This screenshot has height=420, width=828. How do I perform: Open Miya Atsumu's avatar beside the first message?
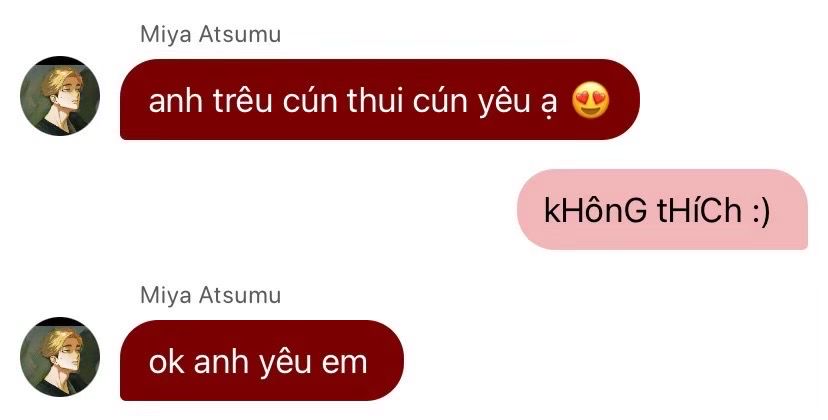[x=60, y=96]
